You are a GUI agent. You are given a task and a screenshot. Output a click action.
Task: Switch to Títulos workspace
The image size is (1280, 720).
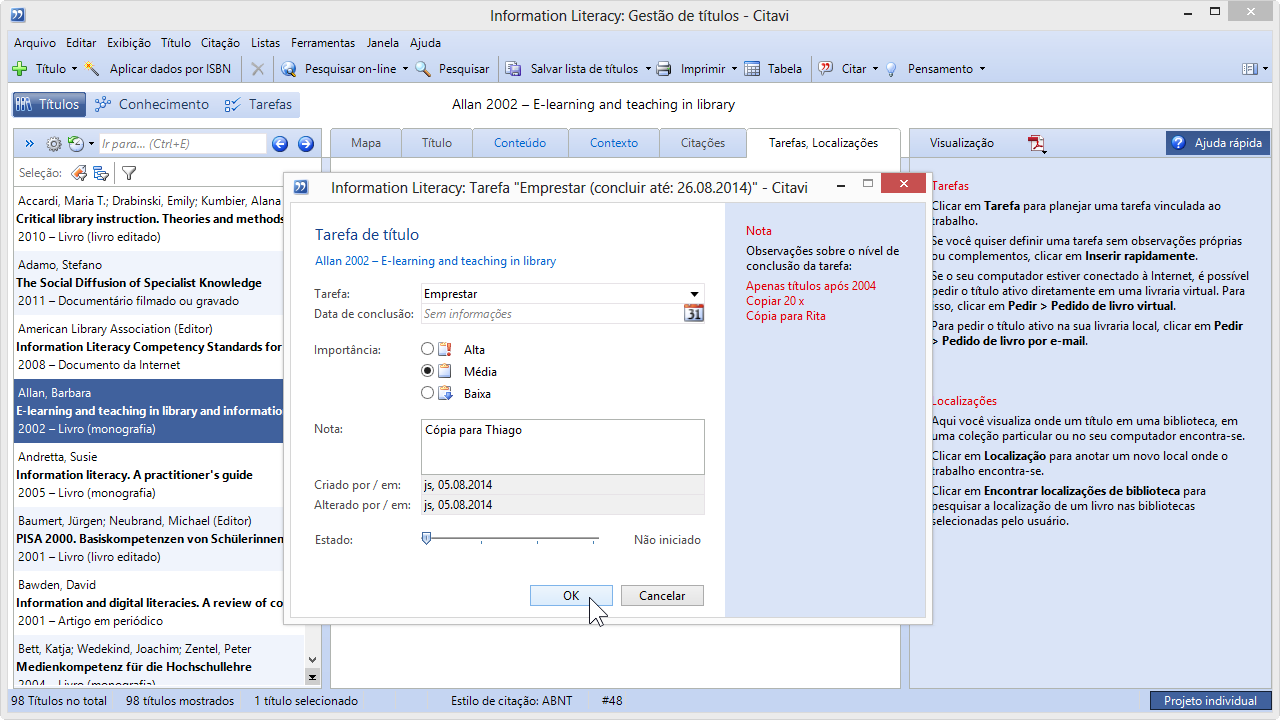point(48,104)
